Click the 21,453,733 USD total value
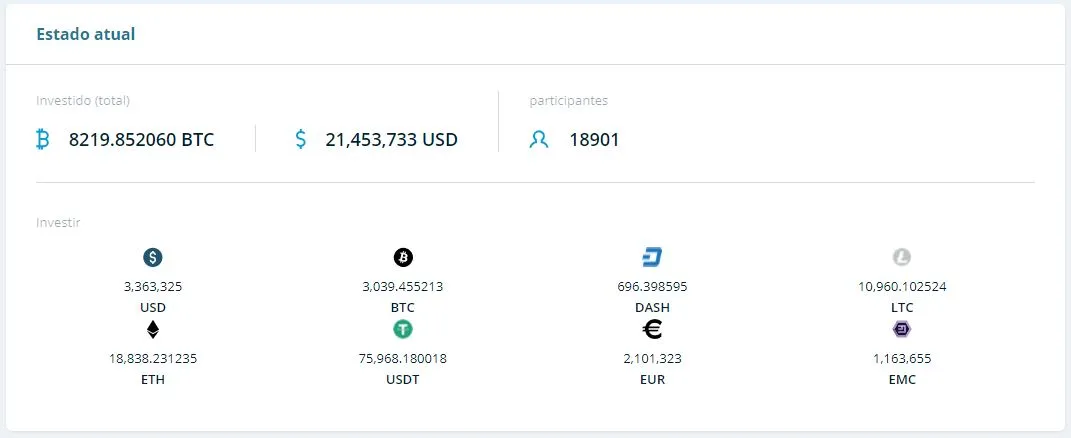Image resolution: width=1071 pixels, height=438 pixels. pos(391,139)
